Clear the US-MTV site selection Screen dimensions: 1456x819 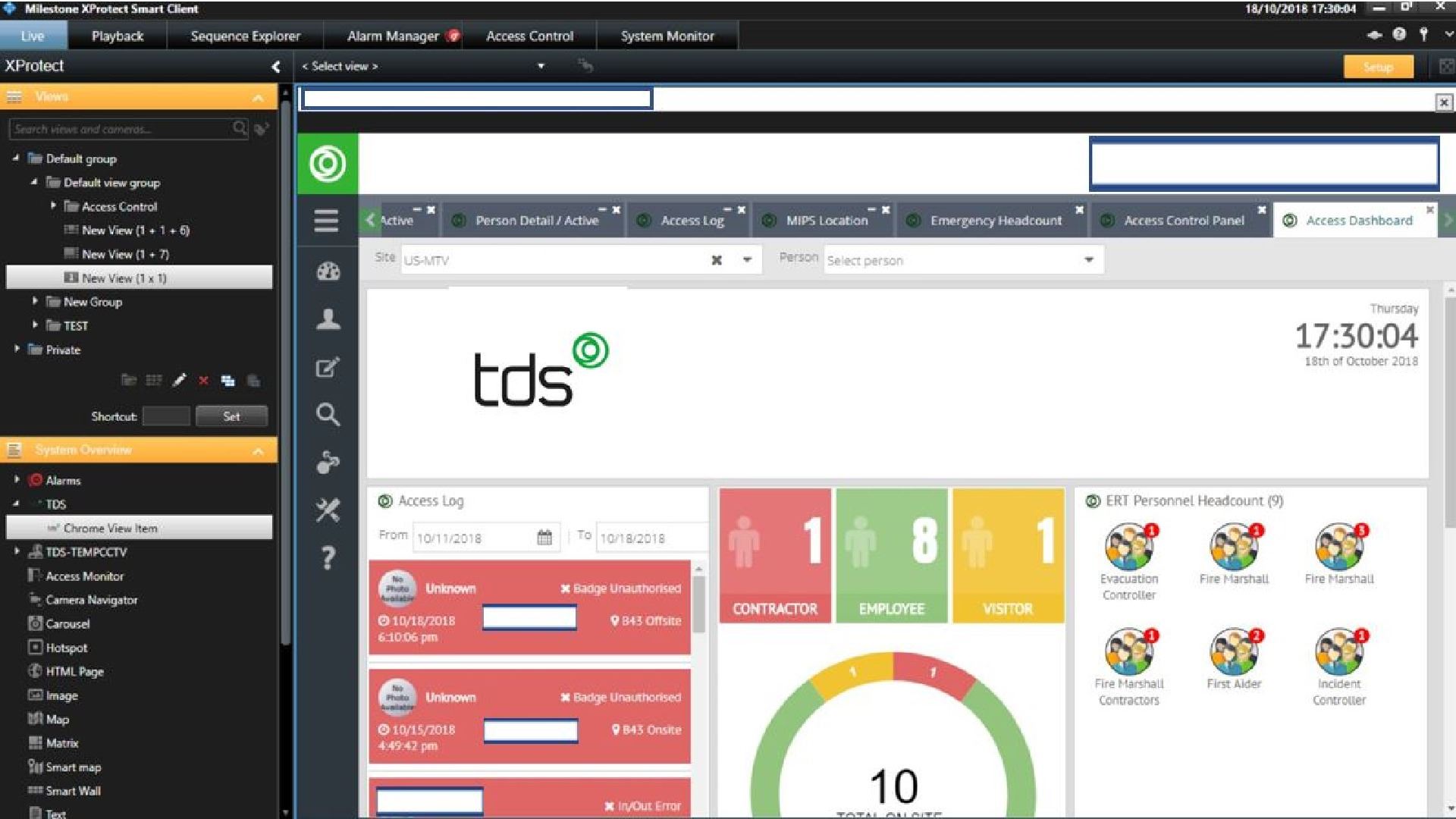pos(716,260)
